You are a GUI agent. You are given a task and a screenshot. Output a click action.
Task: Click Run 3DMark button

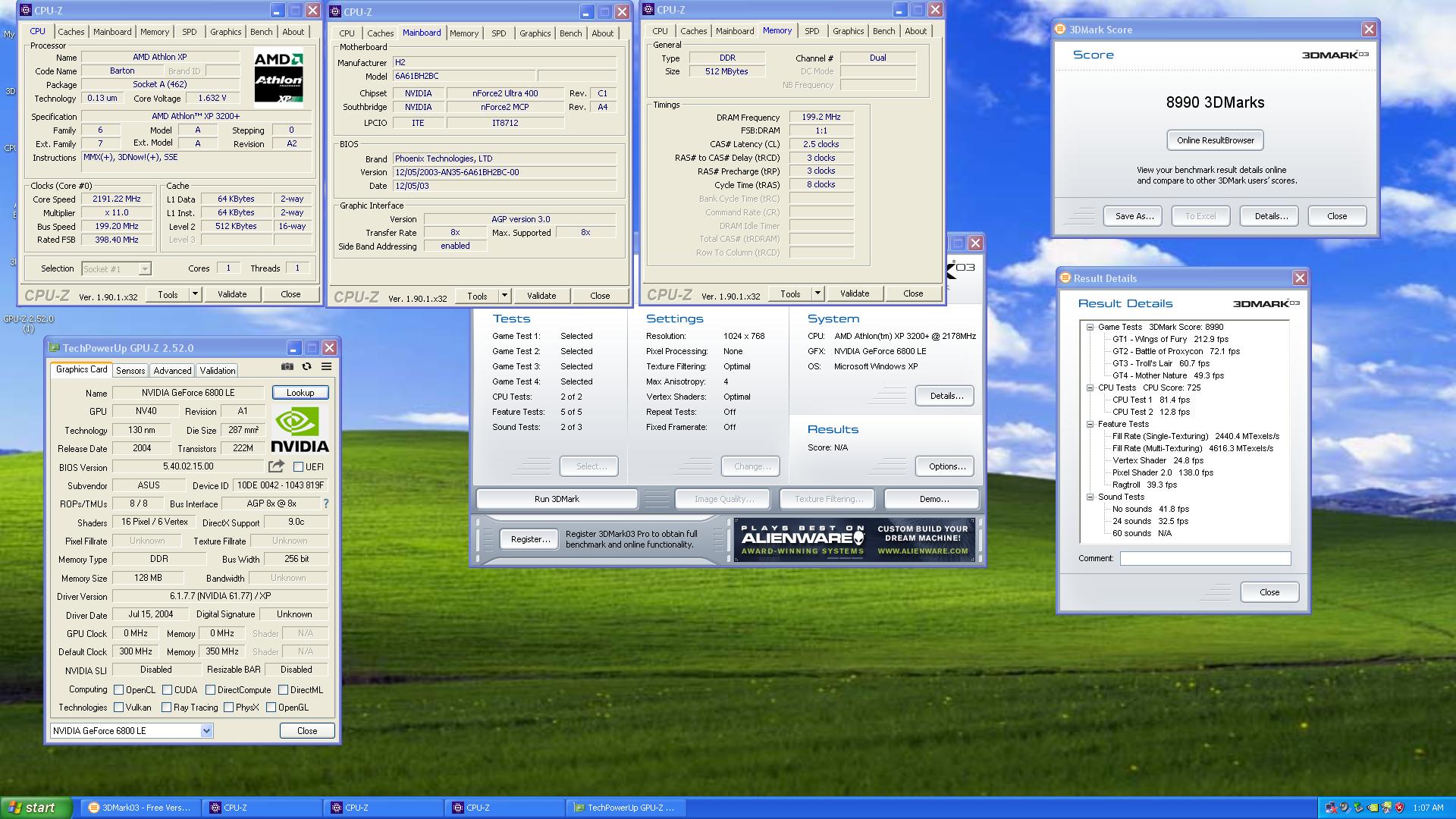(557, 499)
